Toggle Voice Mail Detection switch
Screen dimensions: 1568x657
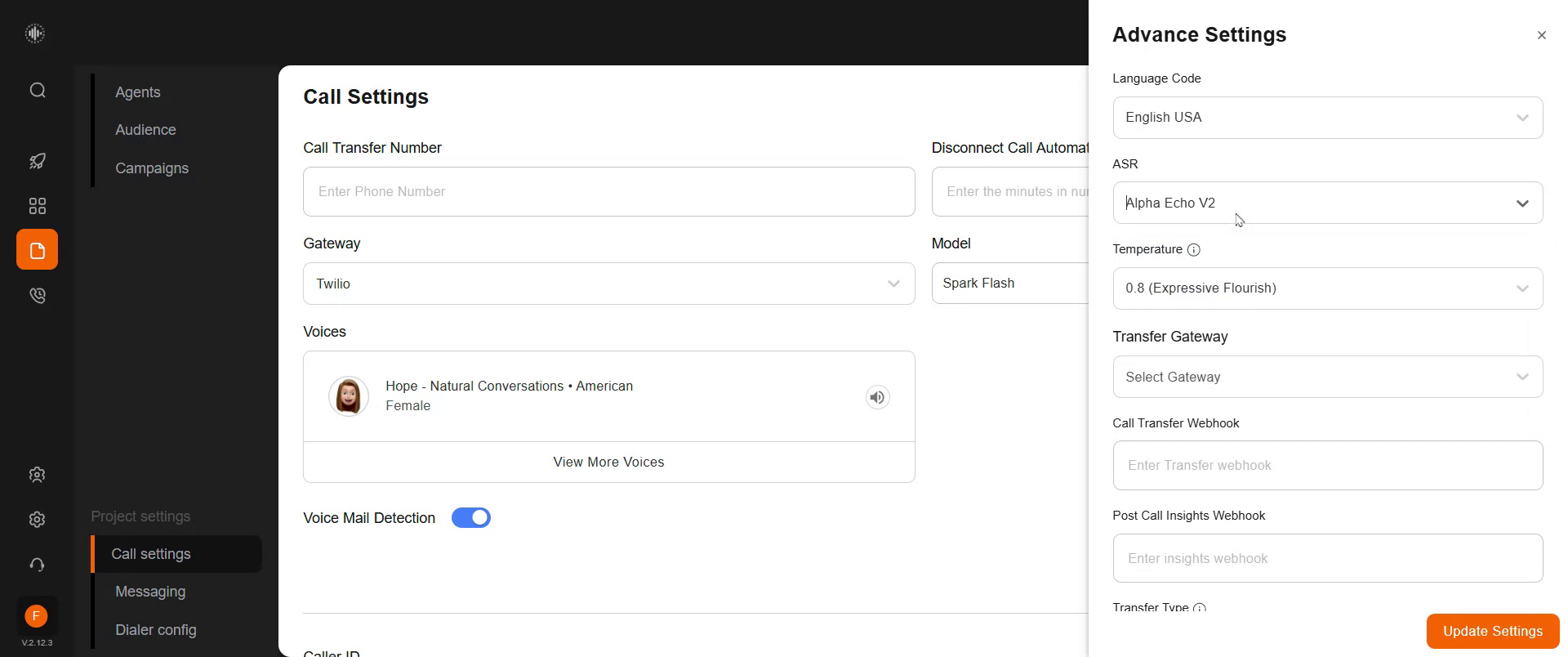[x=471, y=518]
